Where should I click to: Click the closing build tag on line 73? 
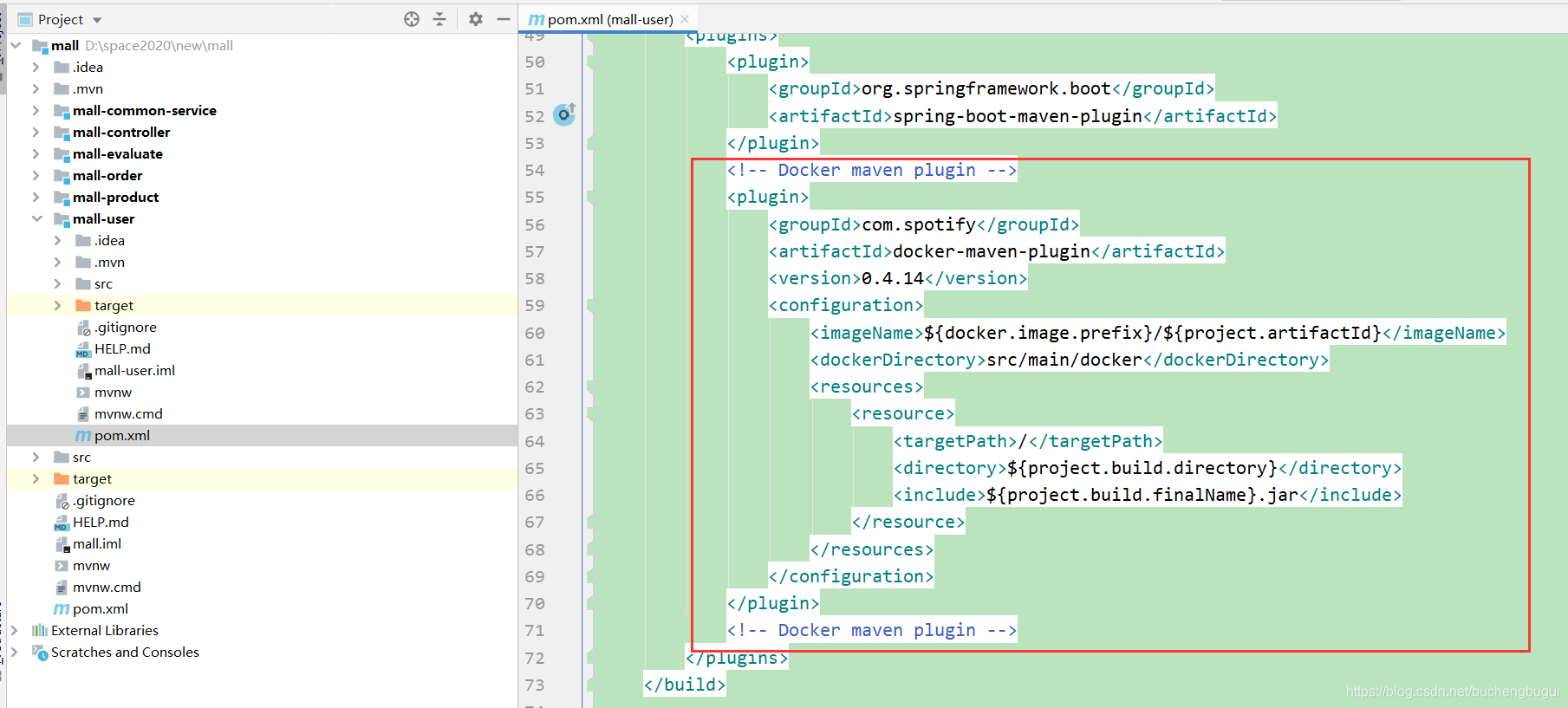[x=685, y=685]
